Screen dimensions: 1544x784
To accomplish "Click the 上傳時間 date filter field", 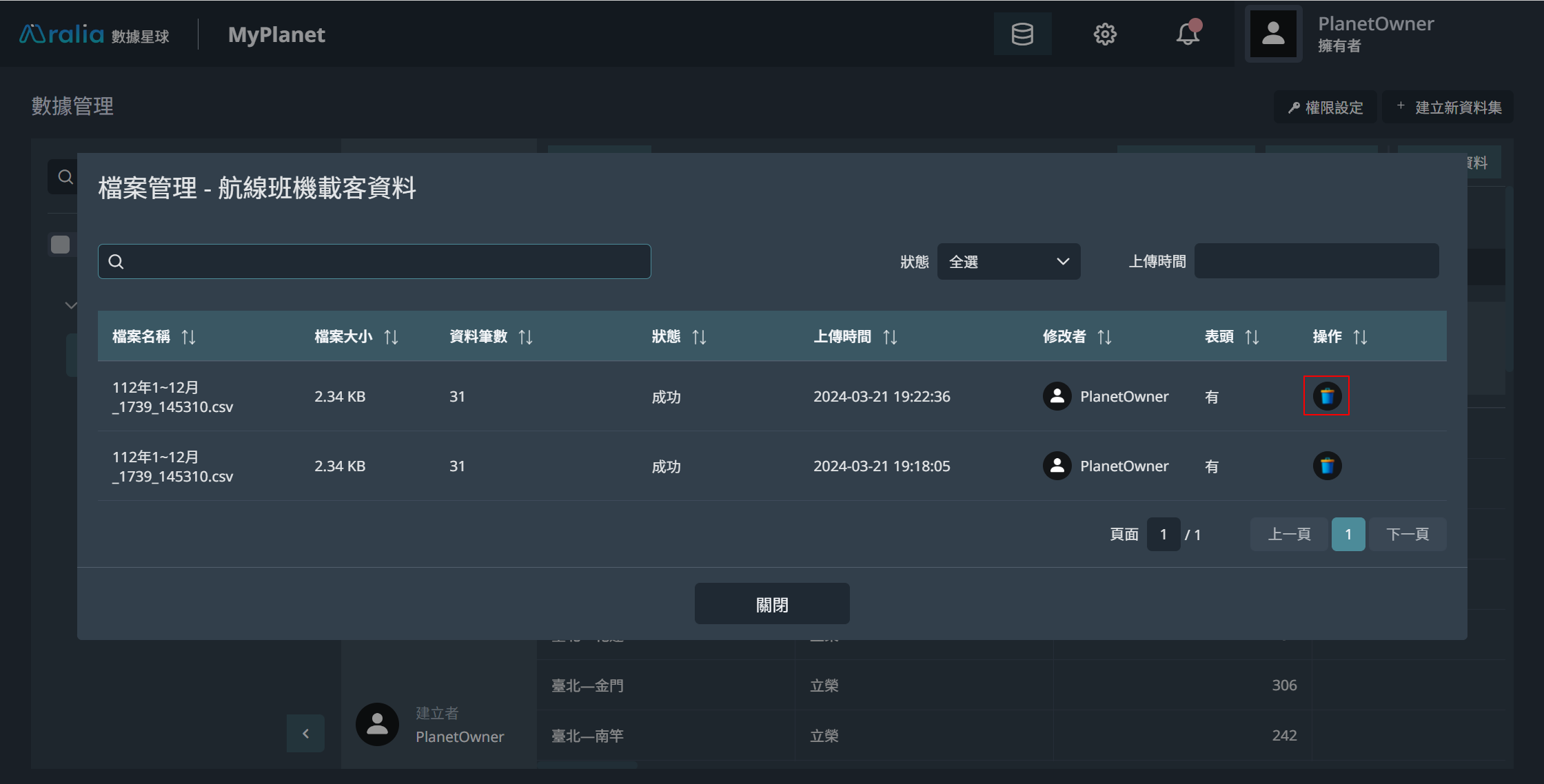I will 1317,262.
